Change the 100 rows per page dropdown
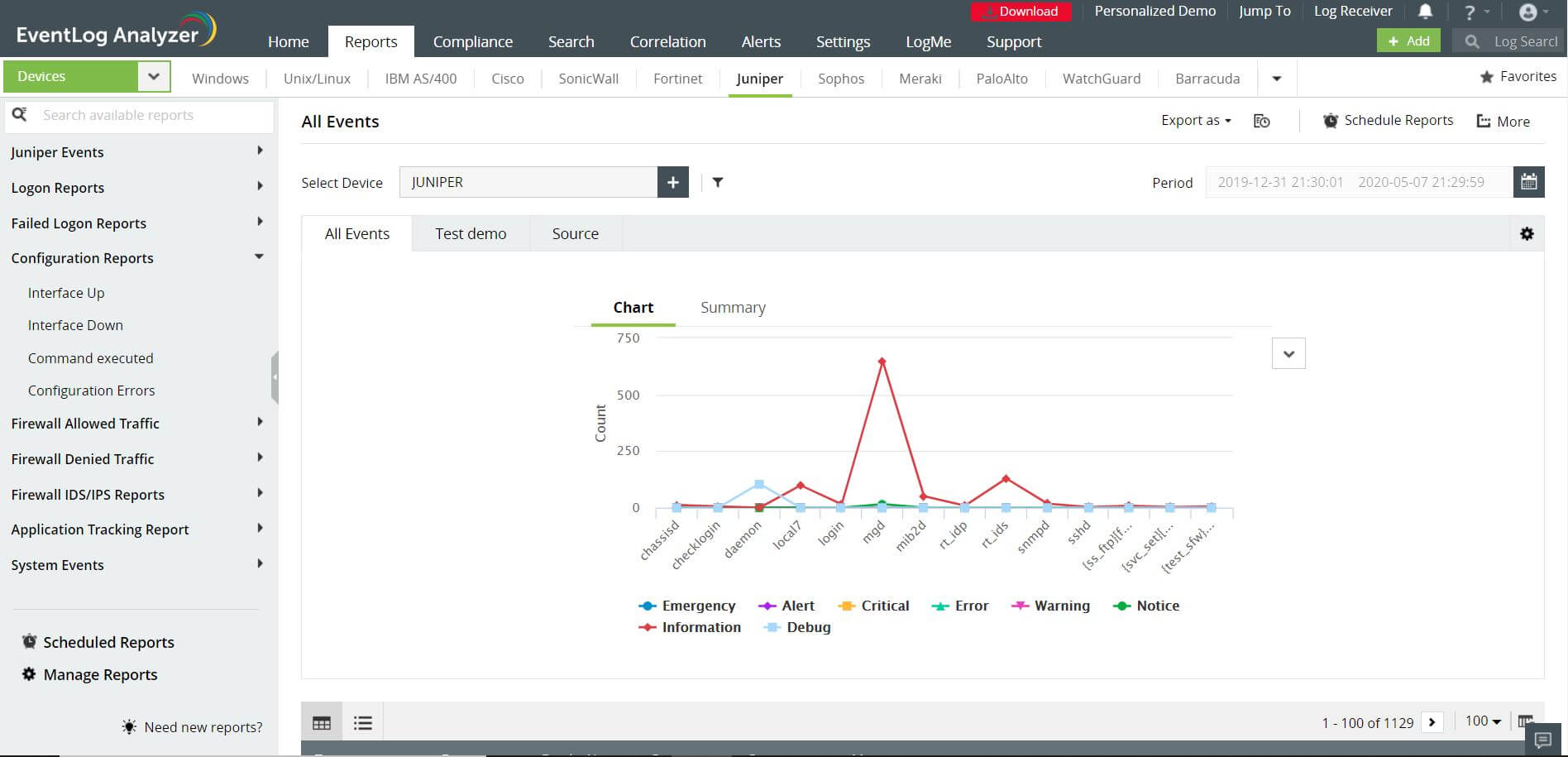Image resolution: width=1568 pixels, height=757 pixels. [x=1483, y=721]
